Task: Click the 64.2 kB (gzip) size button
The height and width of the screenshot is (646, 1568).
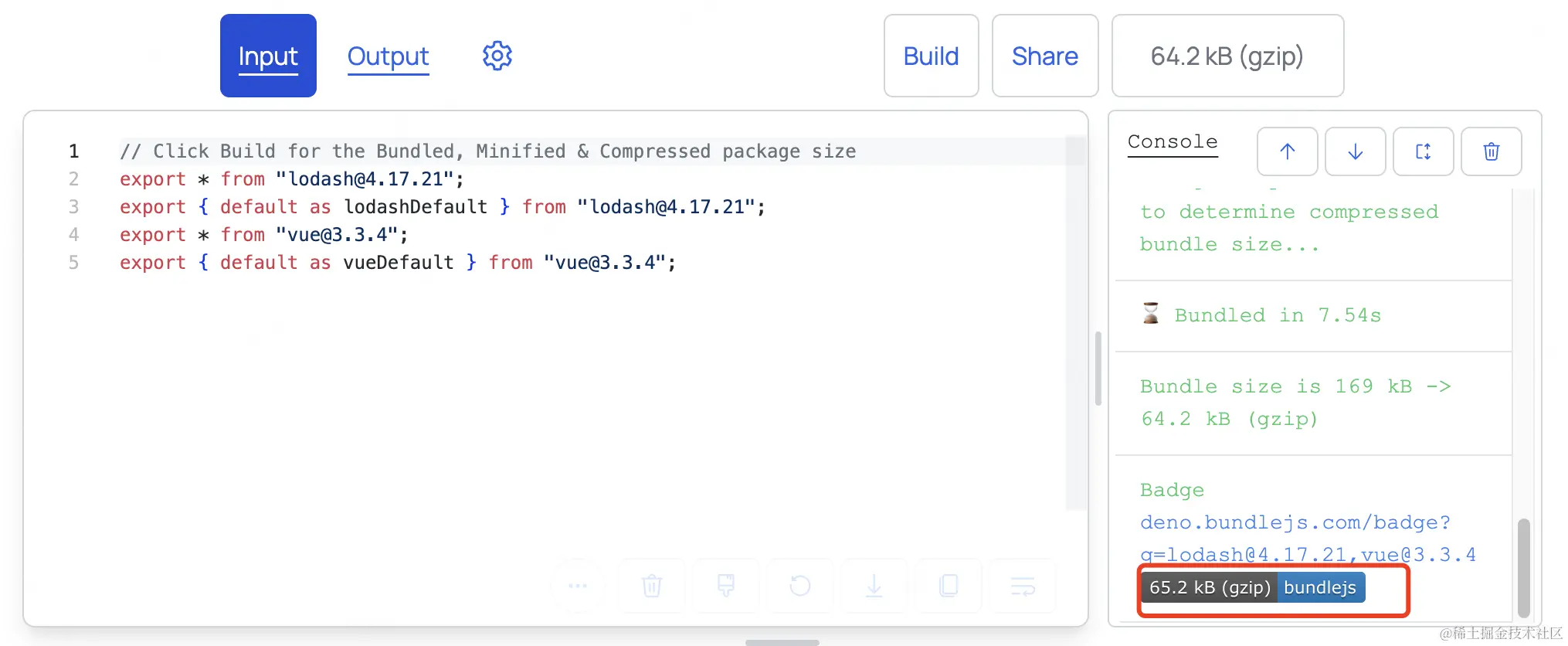Action: (1227, 56)
